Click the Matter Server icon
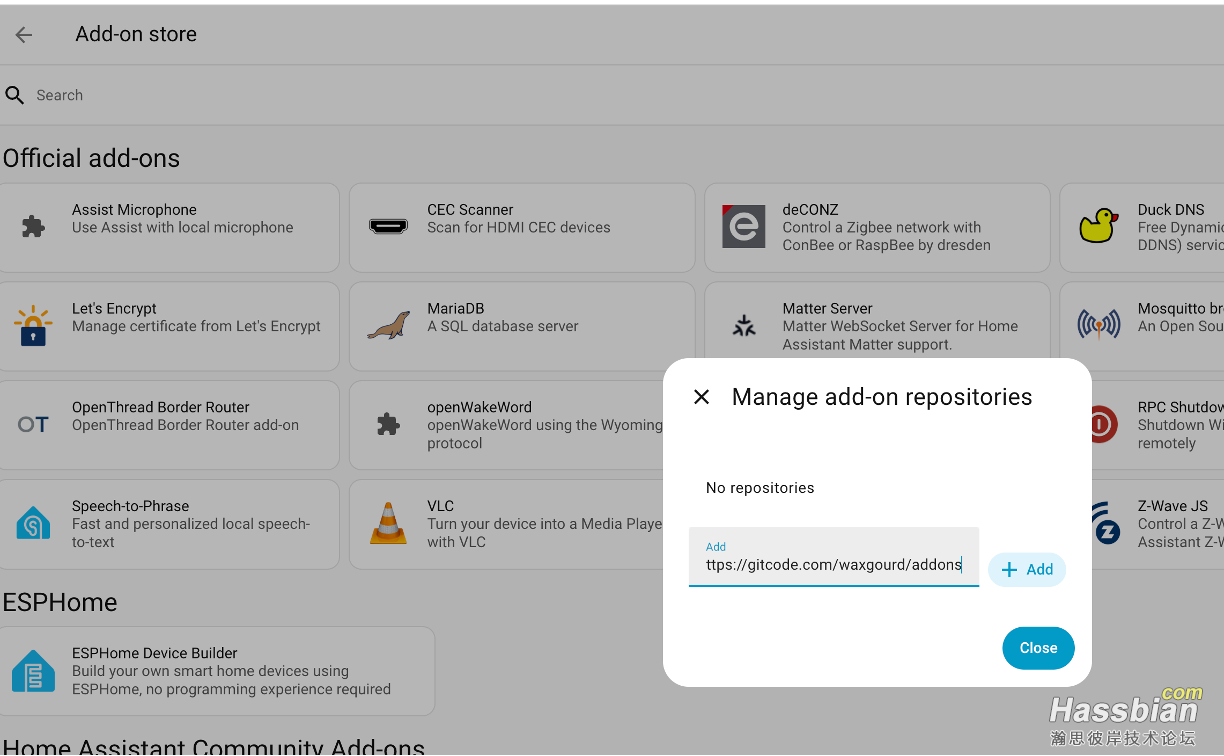 point(743,325)
